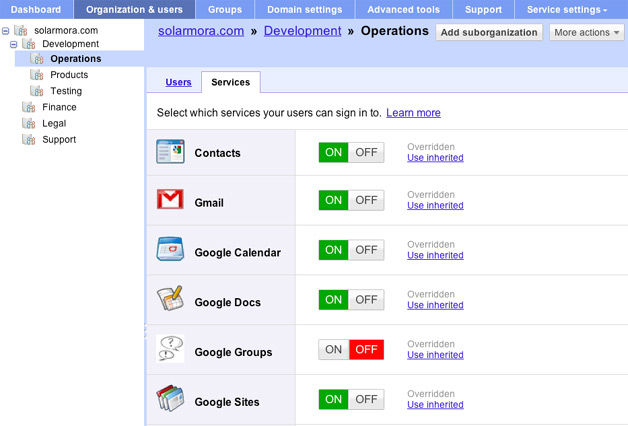The width and height of the screenshot is (628, 426).
Task: Enable Google Calendar with ON button
Action: (333, 250)
